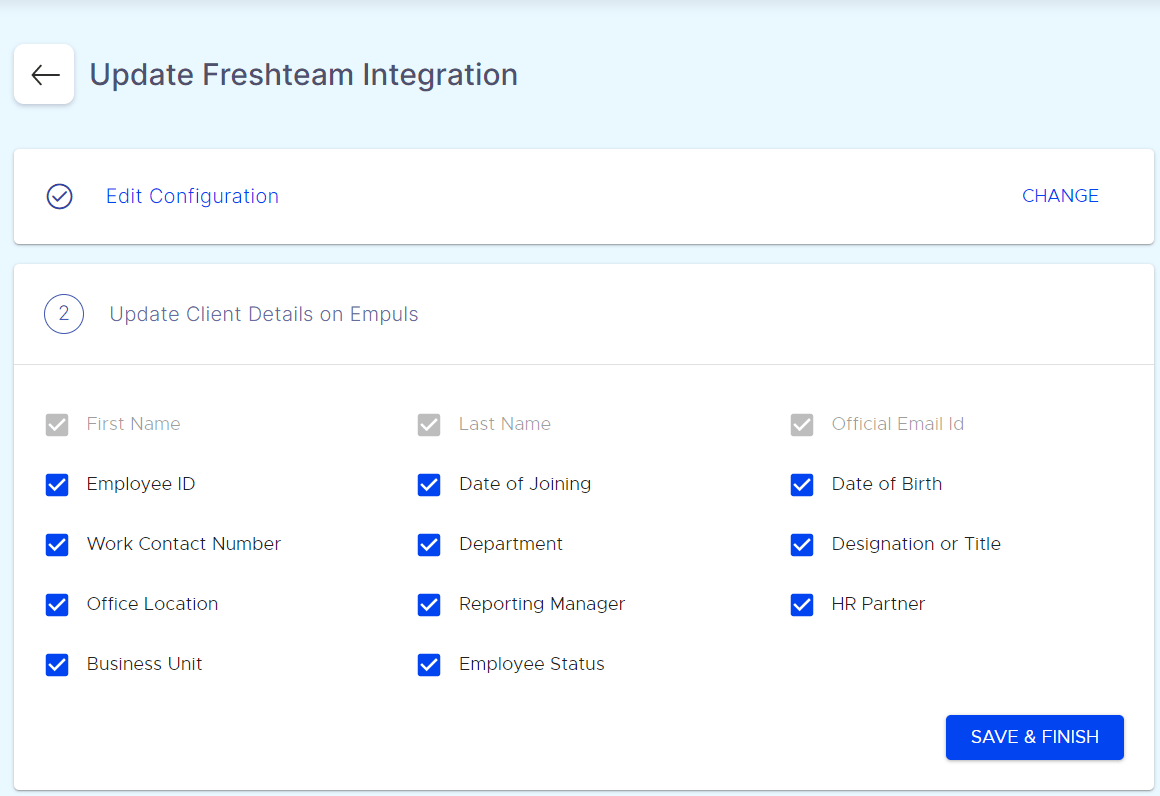Image resolution: width=1160 pixels, height=796 pixels.
Task: Uncheck the Employee ID checkbox
Action: 57,485
